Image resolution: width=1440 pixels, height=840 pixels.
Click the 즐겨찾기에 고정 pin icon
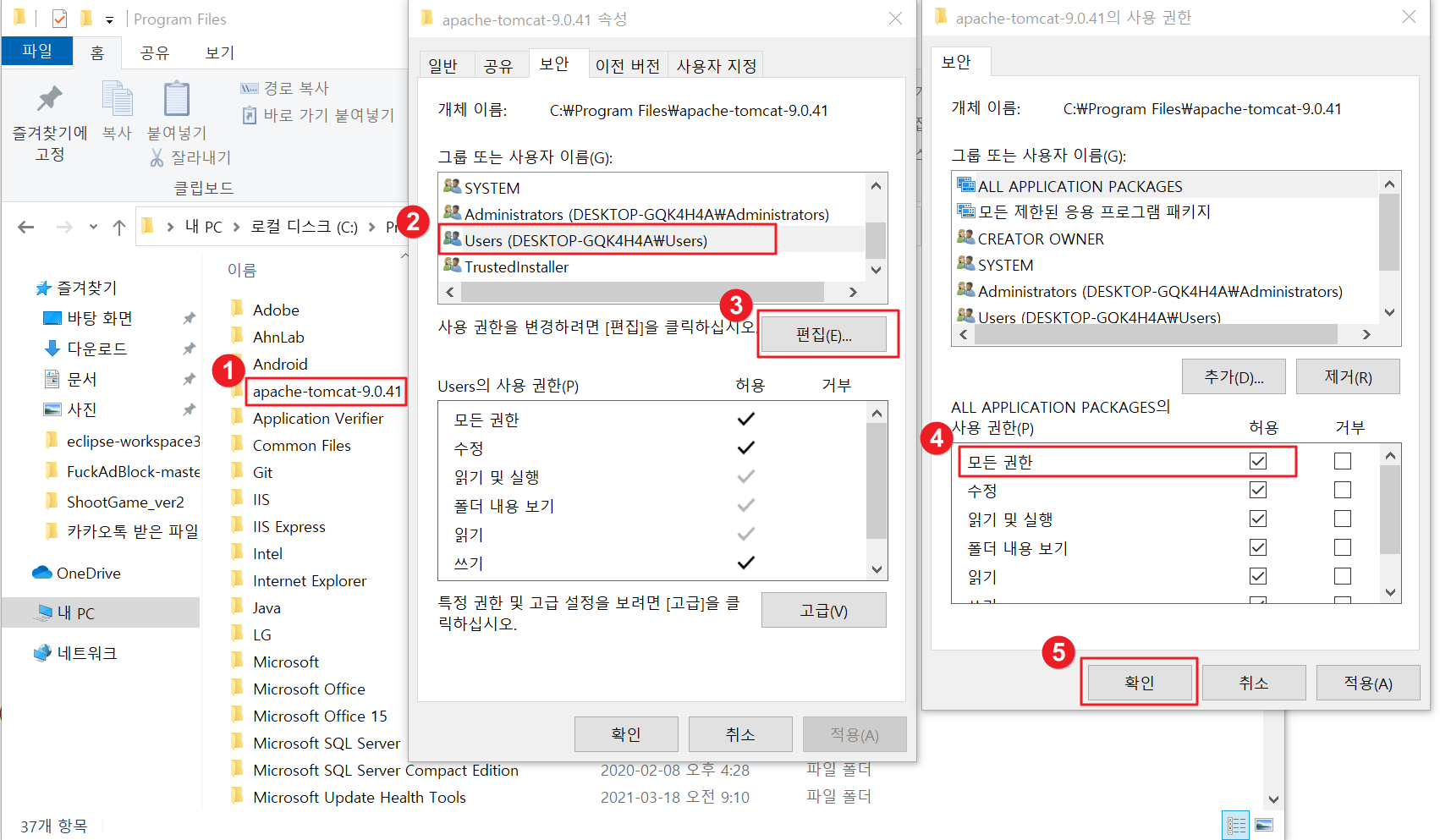pos(48,100)
